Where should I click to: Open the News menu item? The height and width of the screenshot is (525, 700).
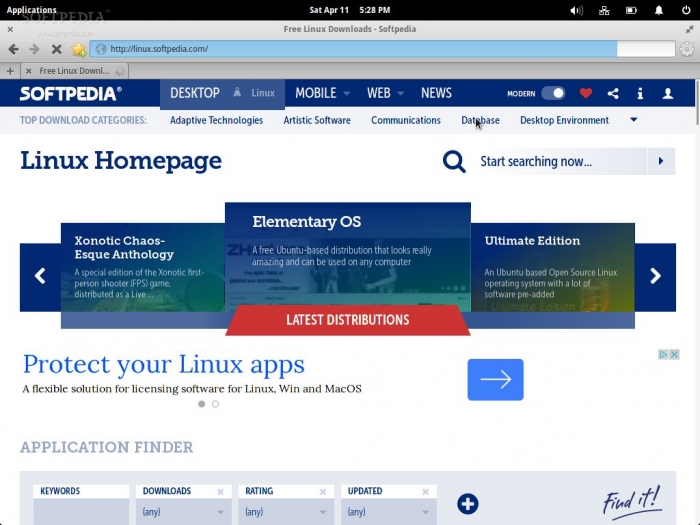(x=436, y=93)
